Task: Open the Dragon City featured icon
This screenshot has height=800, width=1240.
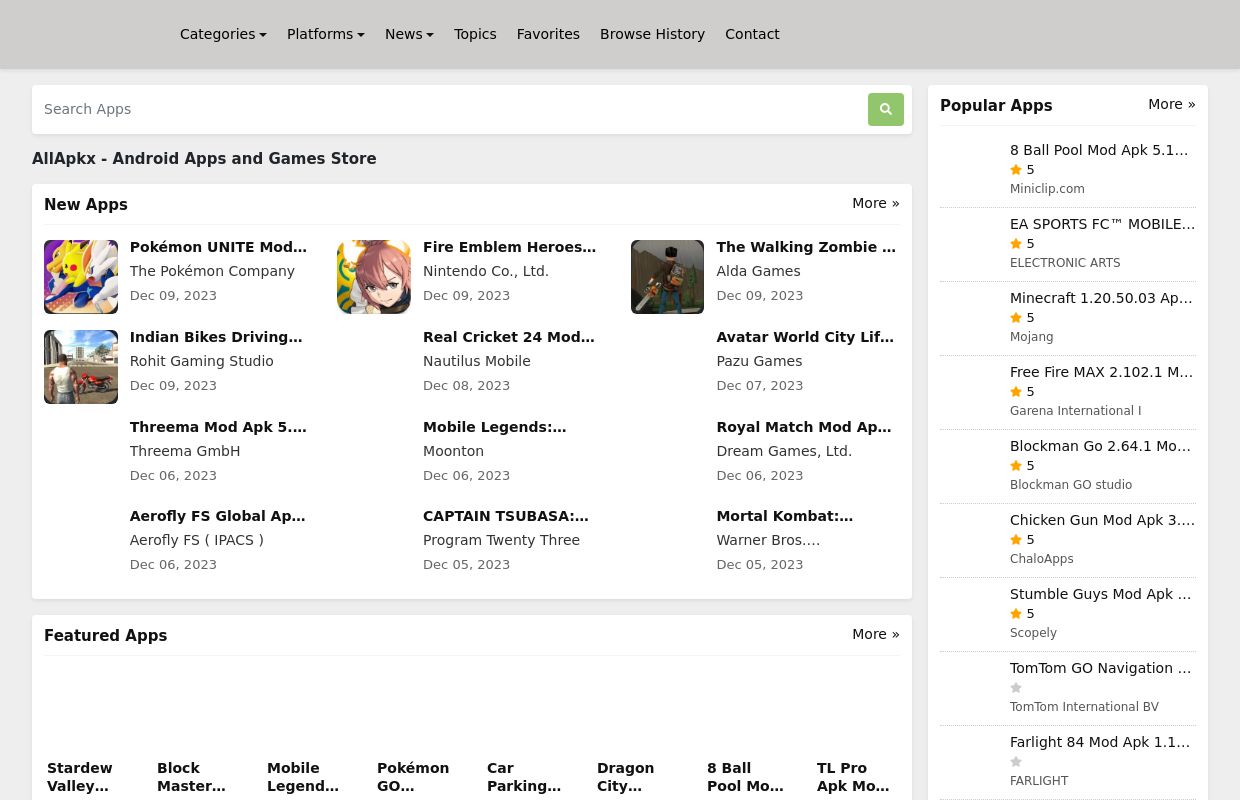Action: click(x=635, y=712)
